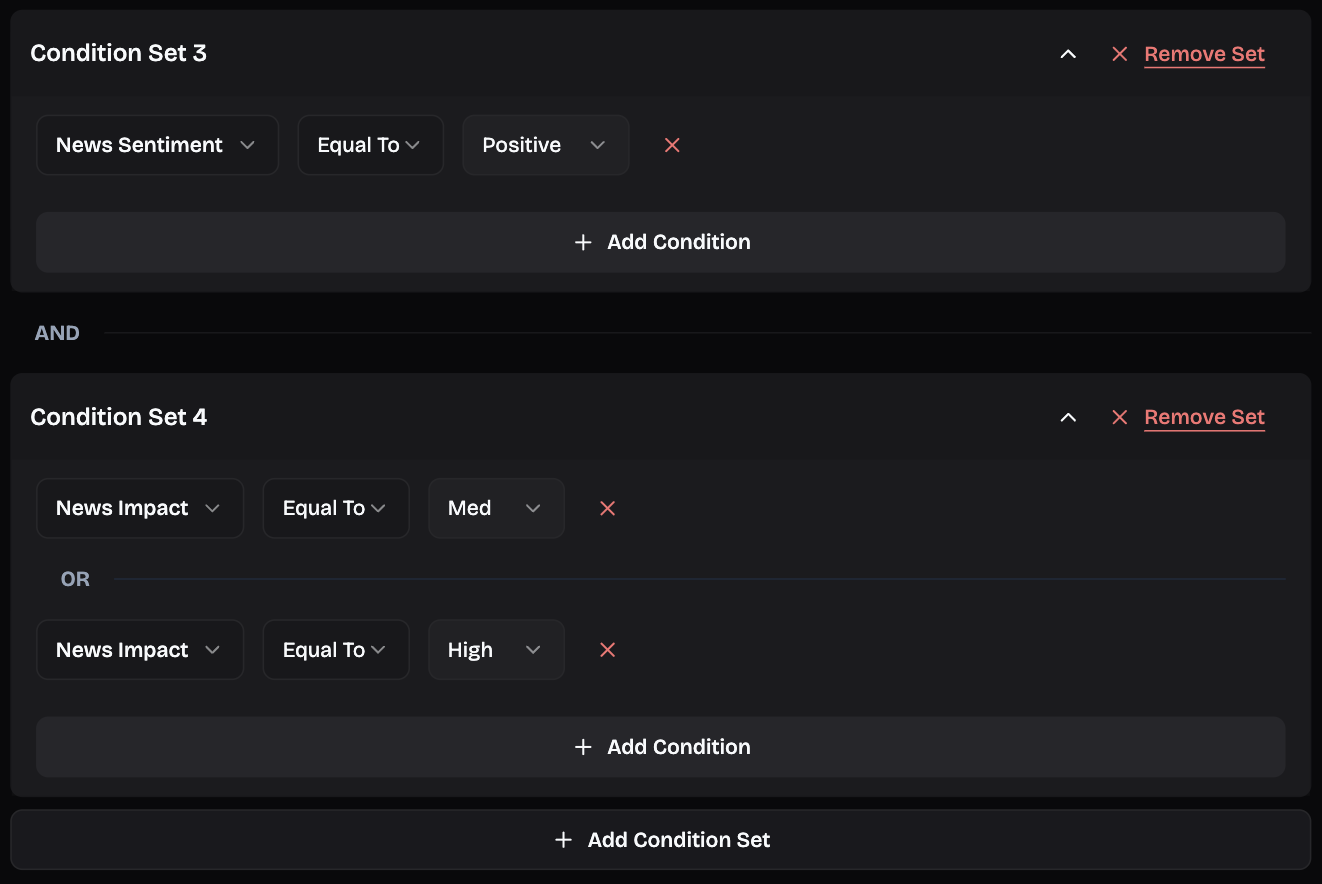Open the Med value dropdown
The height and width of the screenshot is (884, 1322).
pyautogui.click(x=496, y=508)
